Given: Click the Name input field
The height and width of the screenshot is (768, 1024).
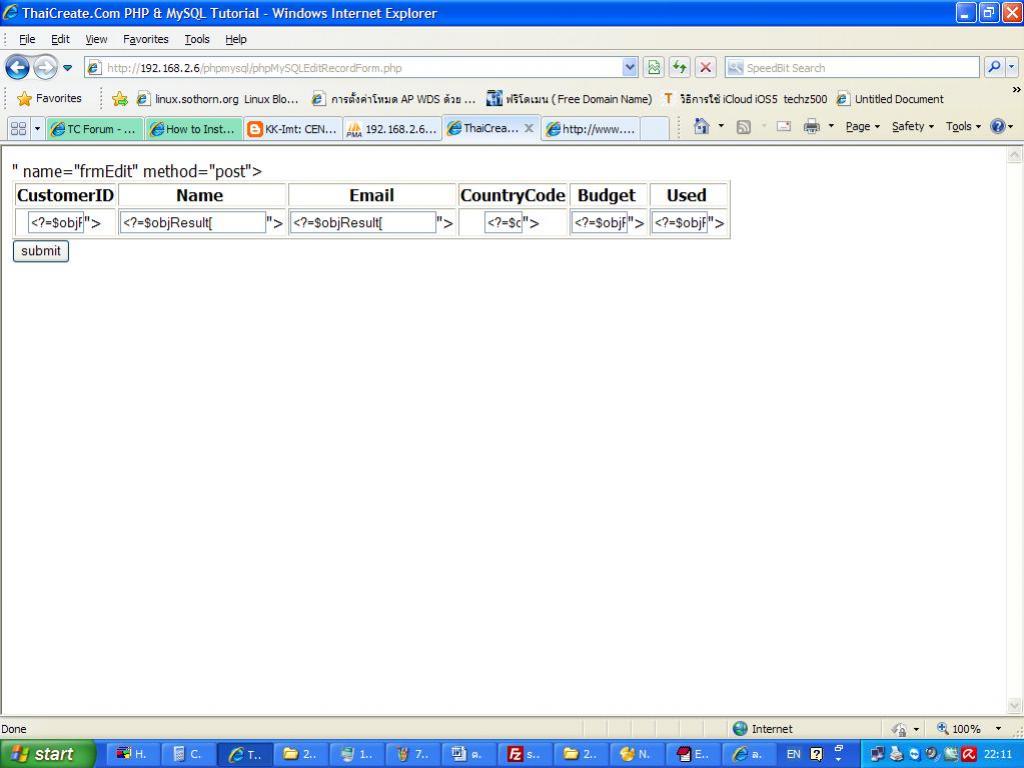Looking at the screenshot, I should click(193, 223).
